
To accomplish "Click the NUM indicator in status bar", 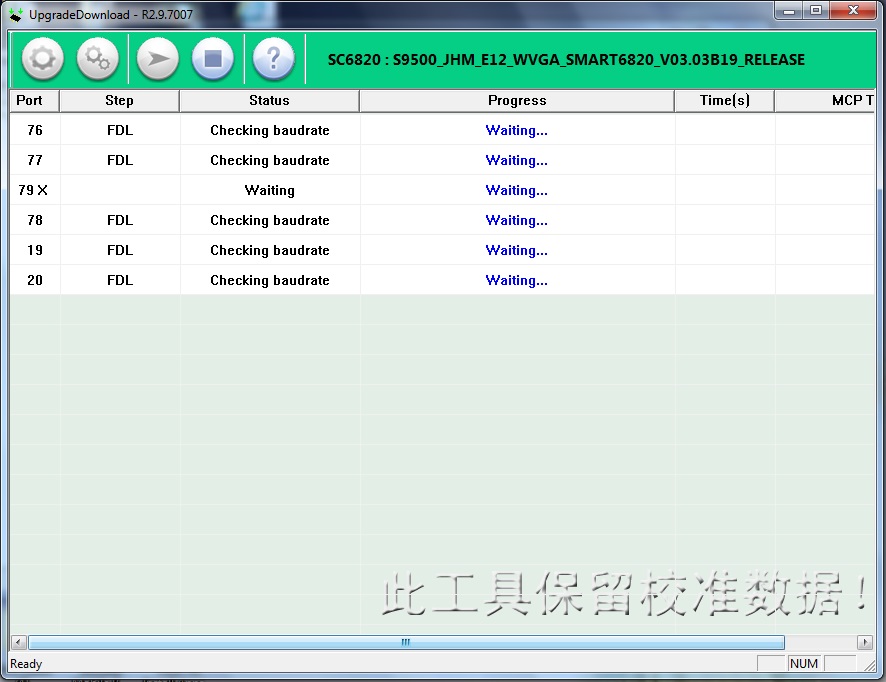I will tap(804, 663).
